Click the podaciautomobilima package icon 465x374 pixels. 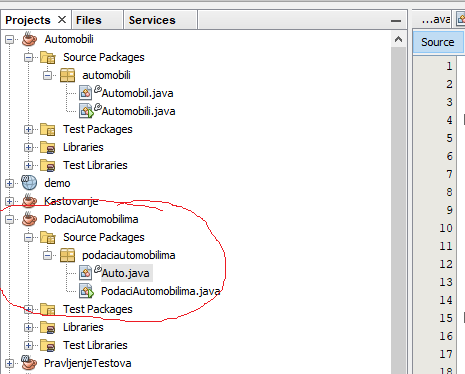67,255
